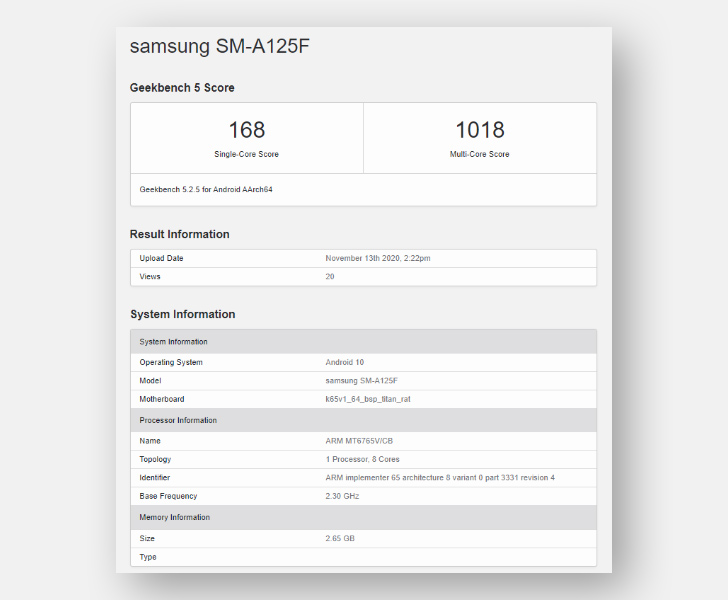Image resolution: width=728 pixels, height=600 pixels.
Task: Click the gray 'System Information' table header row
Action: click(x=364, y=342)
